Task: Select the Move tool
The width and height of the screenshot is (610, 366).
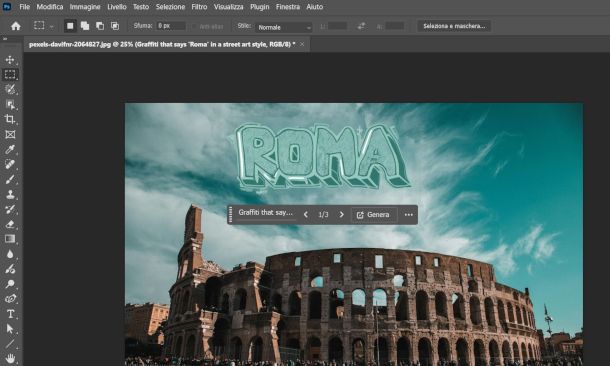Action: coord(10,60)
